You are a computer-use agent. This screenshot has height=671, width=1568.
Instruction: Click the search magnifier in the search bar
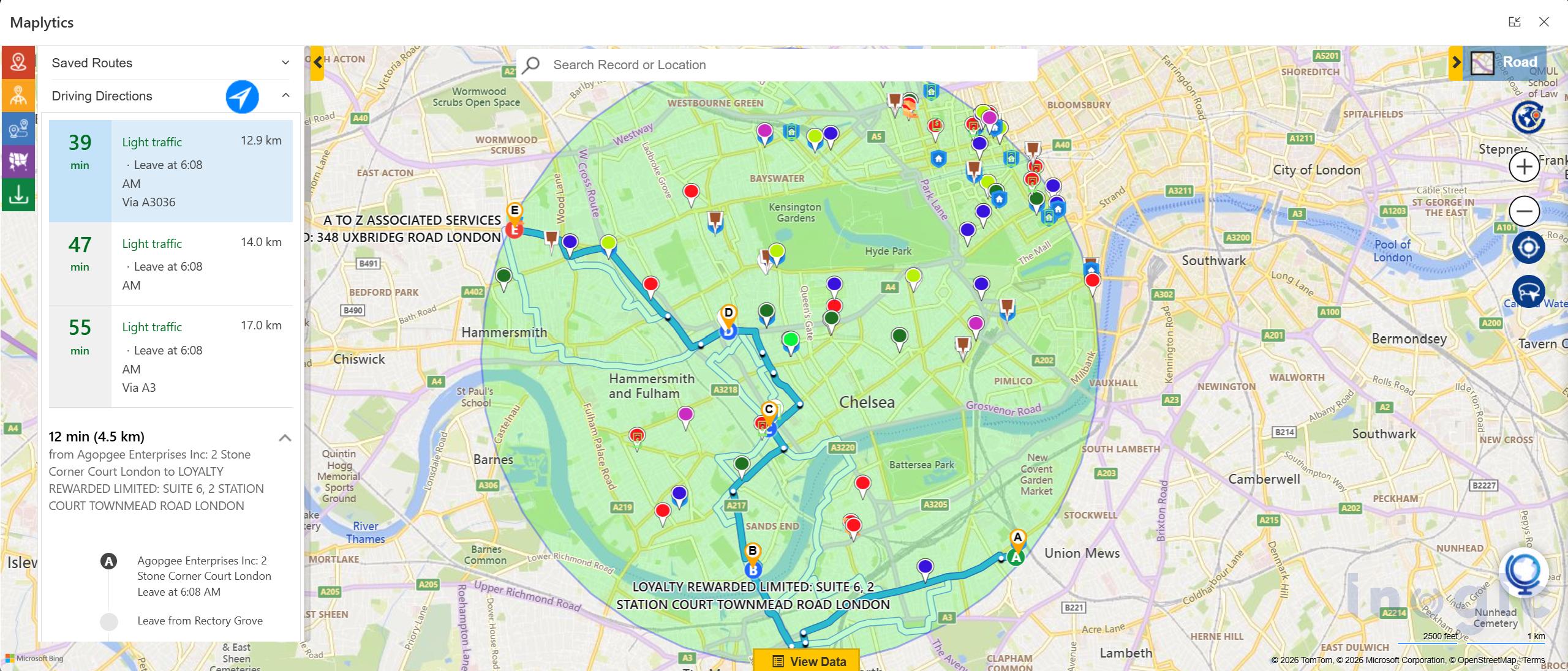point(532,64)
